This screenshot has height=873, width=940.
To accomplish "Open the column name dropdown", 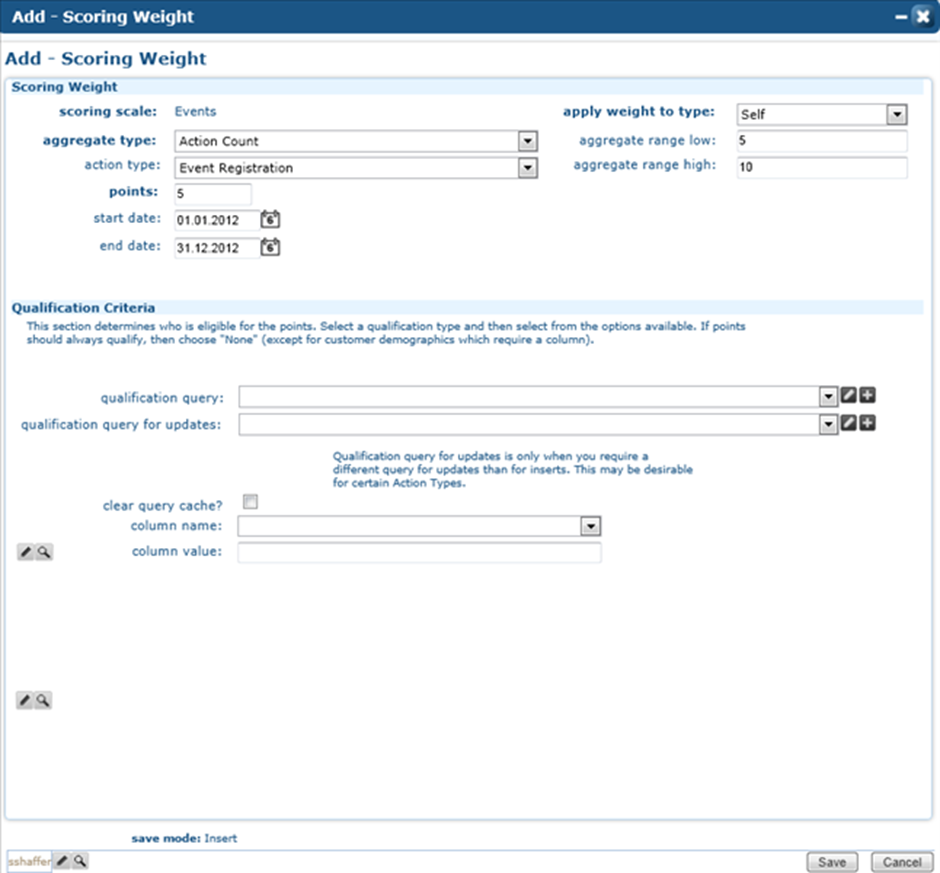I will click(x=592, y=525).
